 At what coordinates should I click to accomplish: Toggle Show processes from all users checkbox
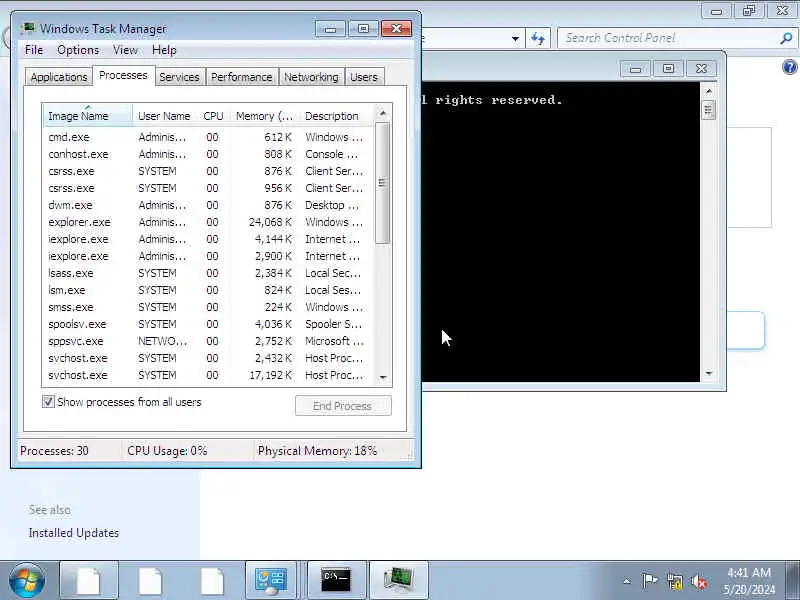[48, 402]
